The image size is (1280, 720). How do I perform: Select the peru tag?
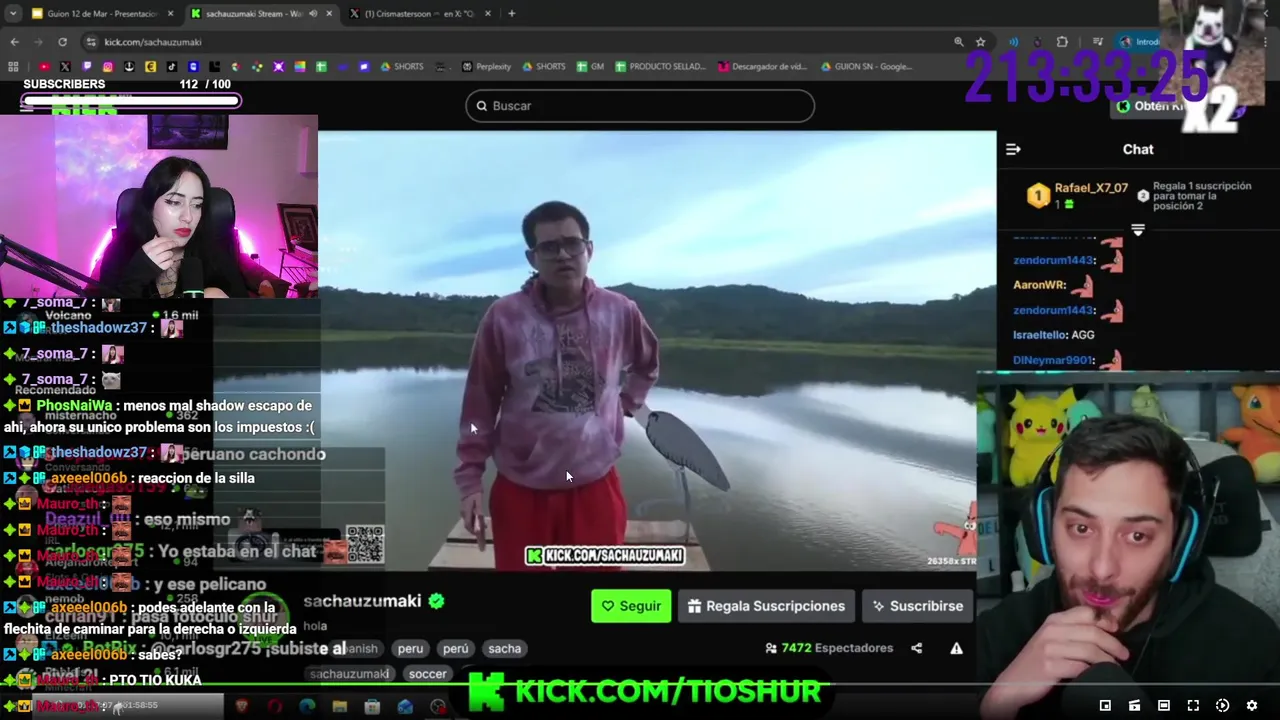(x=410, y=648)
